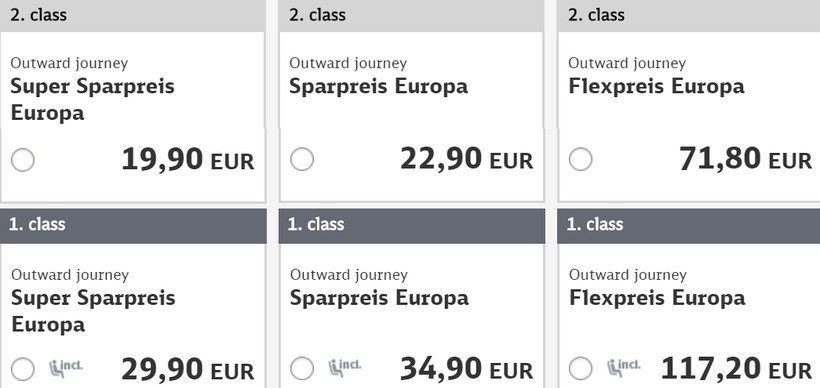
Task: Select 2. class Super Sparpreis Europa radio button
Action: point(22,159)
